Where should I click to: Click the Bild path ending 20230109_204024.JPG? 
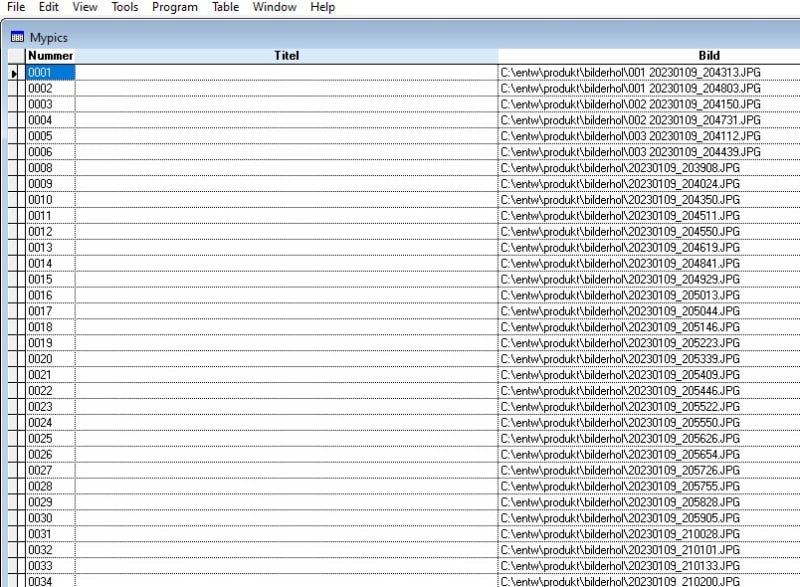(620, 184)
